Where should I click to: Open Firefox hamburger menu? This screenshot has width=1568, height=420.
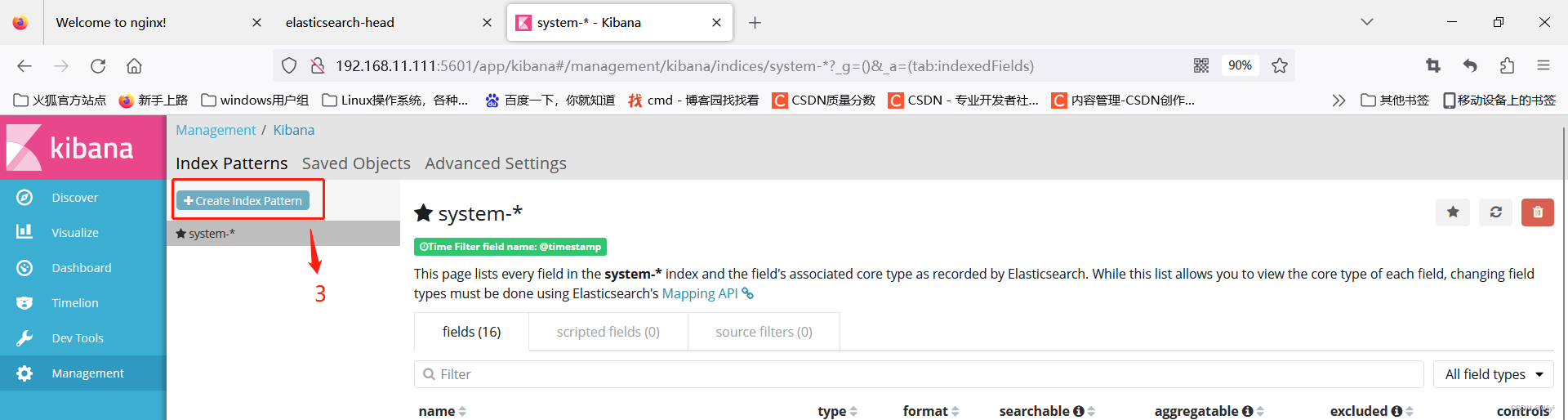coord(1543,65)
